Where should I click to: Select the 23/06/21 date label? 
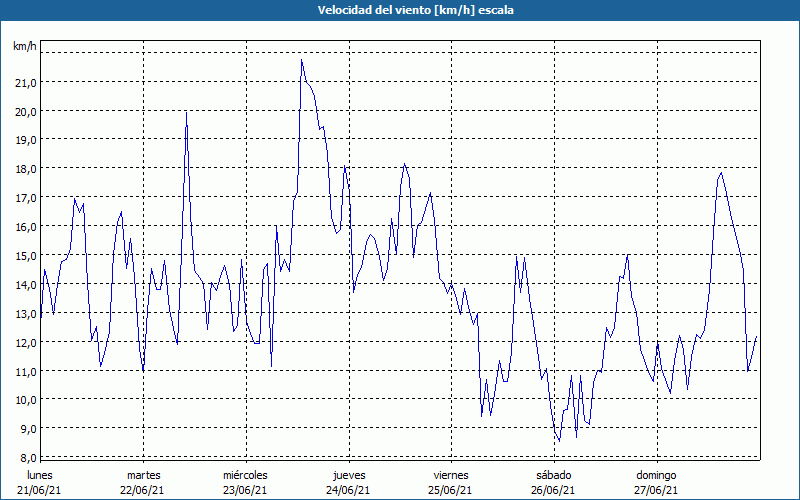[x=245, y=490]
